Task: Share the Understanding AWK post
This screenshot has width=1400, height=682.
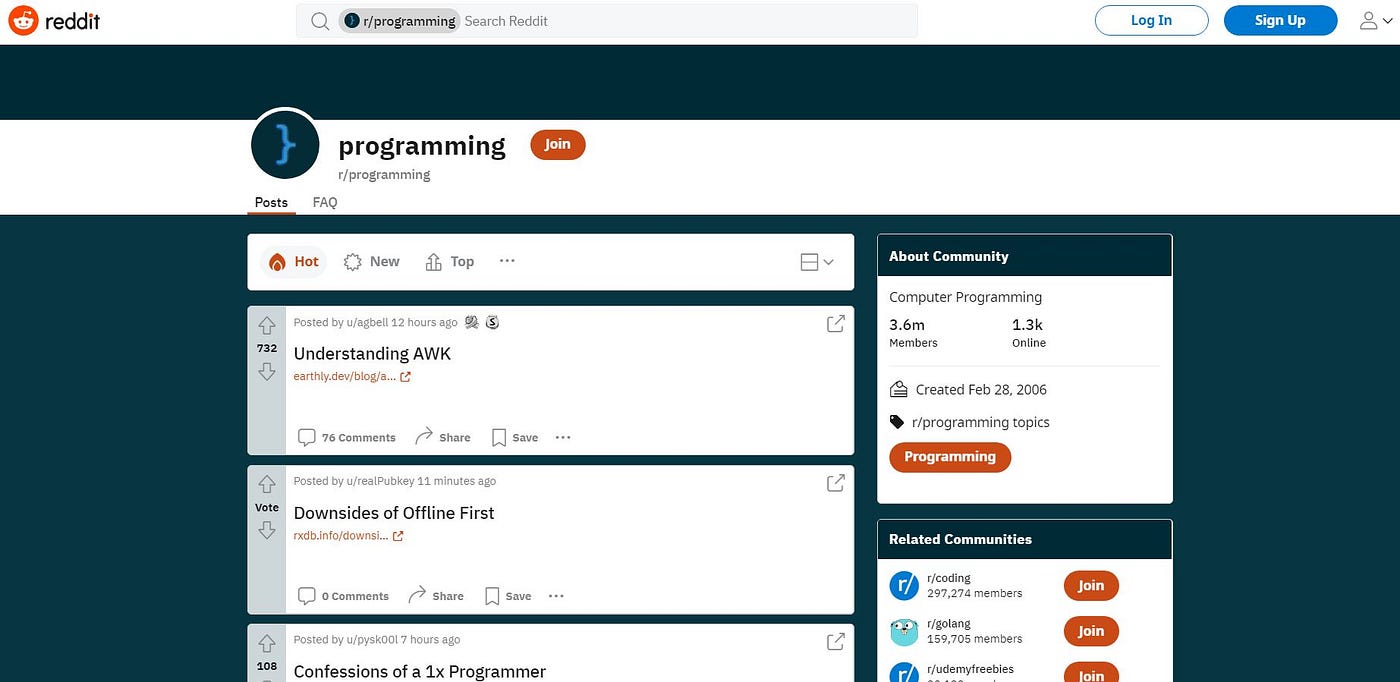Action: point(443,437)
